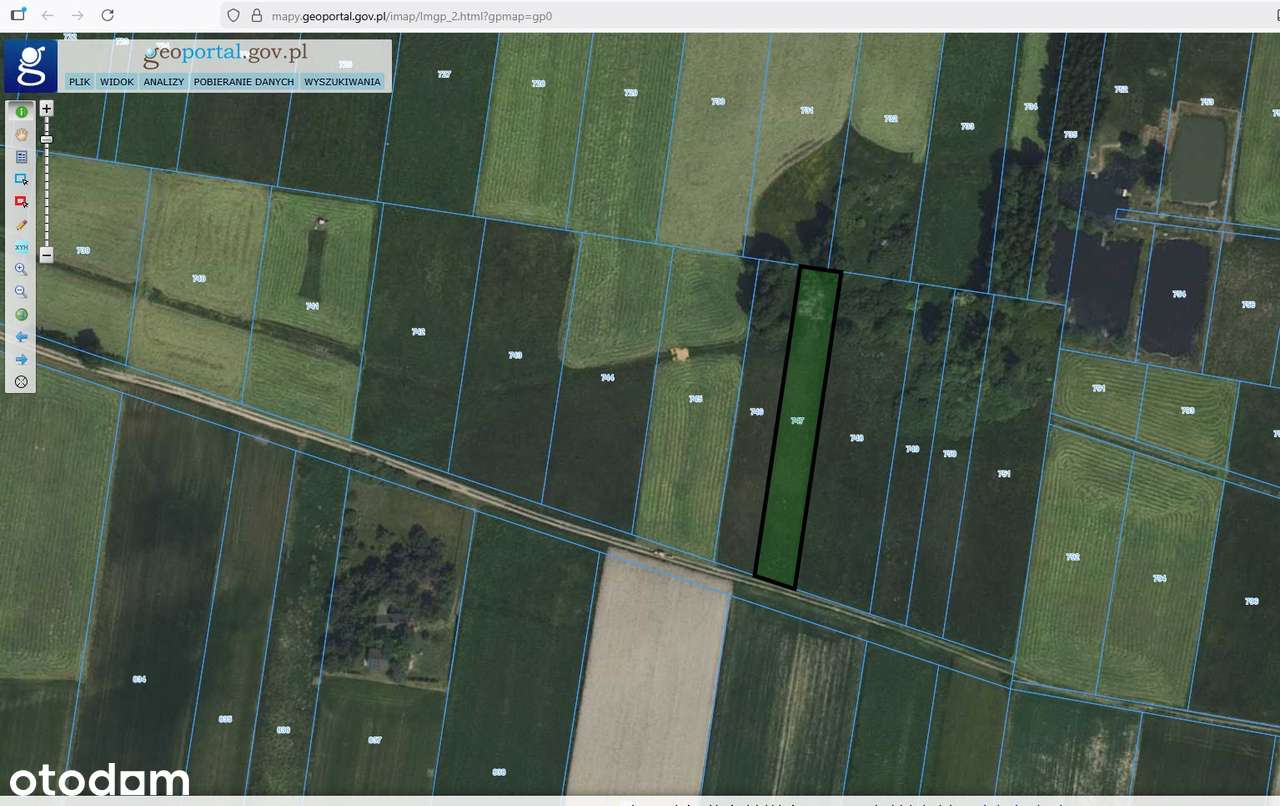Image resolution: width=1280 pixels, height=806 pixels.
Task: Choose the blue rectangle selection tool
Action: coord(21,179)
